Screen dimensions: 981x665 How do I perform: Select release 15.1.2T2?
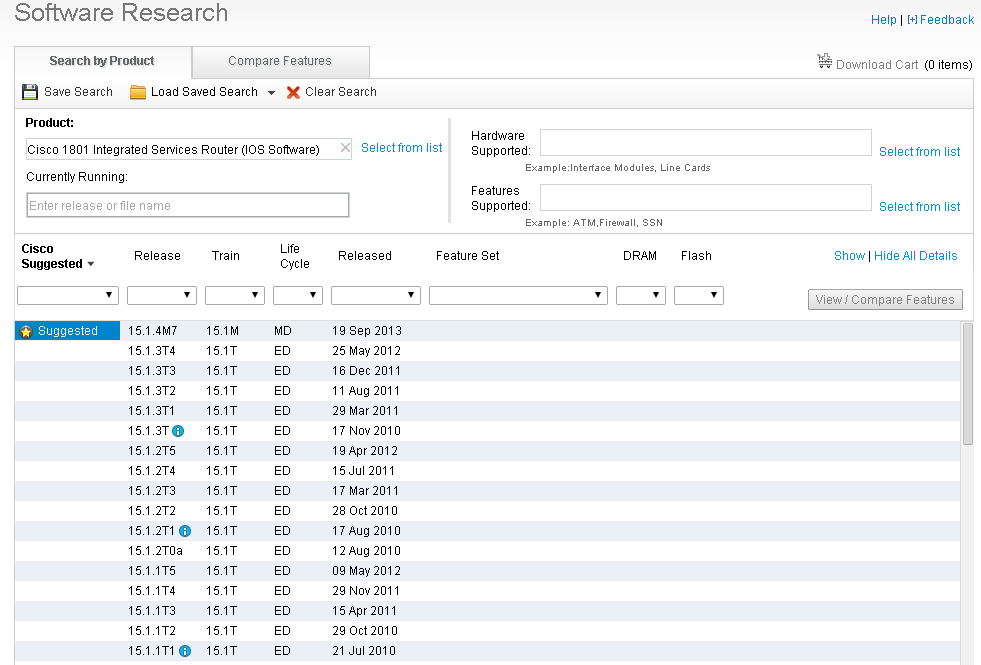click(487, 511)
